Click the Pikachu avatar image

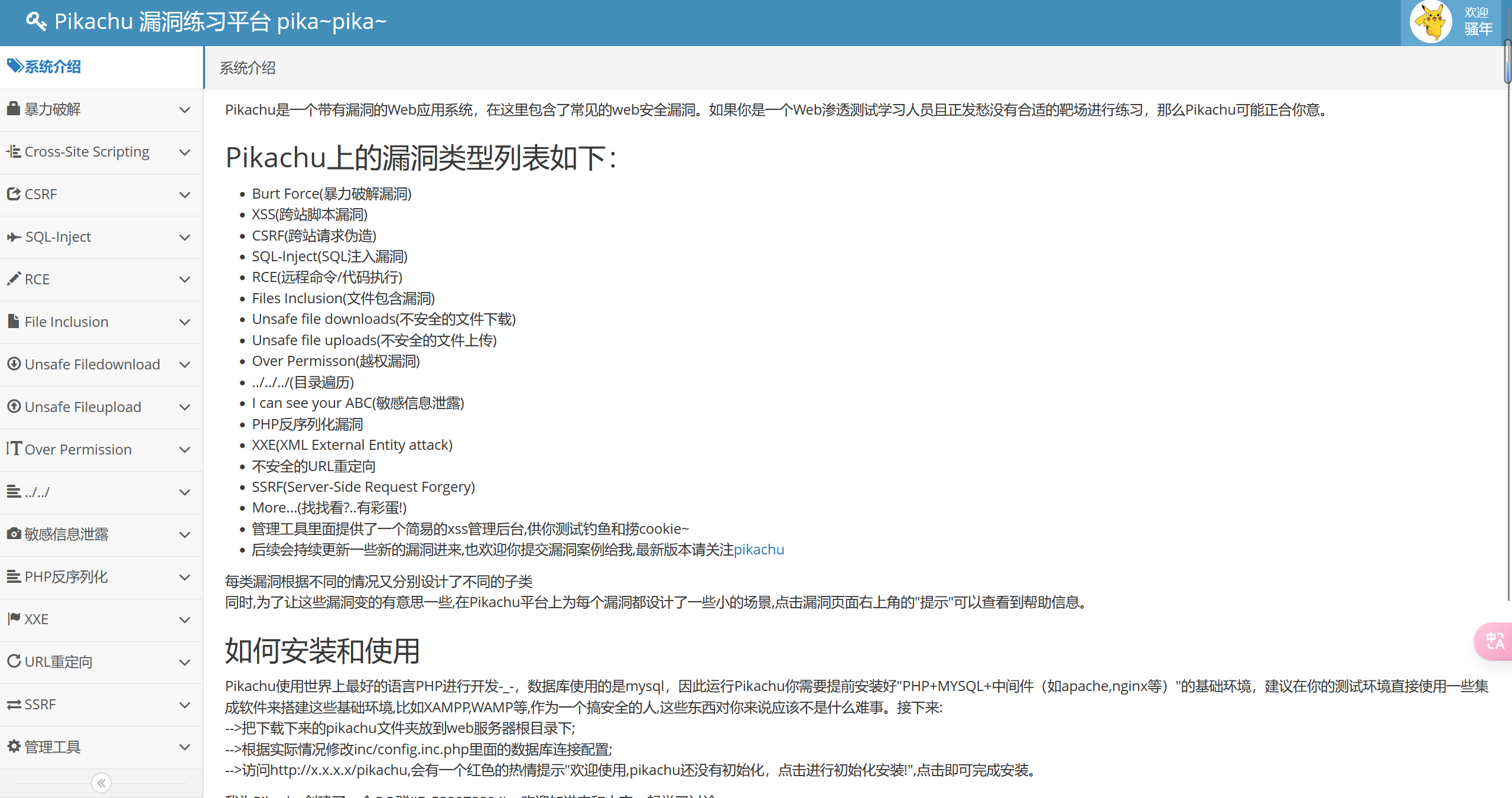(1430, 22)
